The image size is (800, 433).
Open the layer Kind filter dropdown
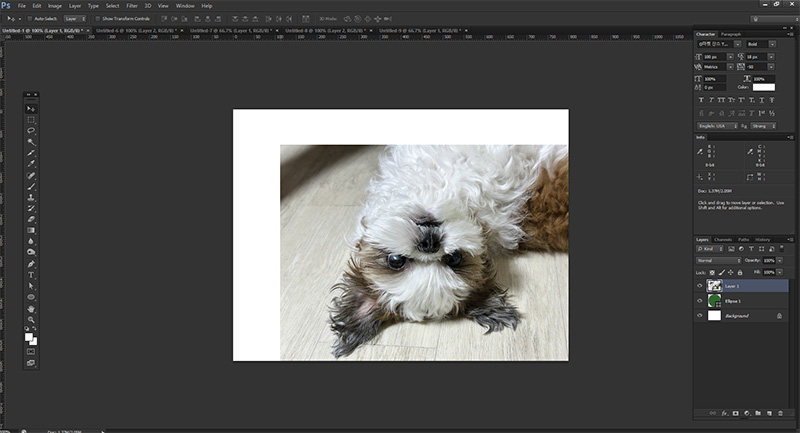coord(710,249)
